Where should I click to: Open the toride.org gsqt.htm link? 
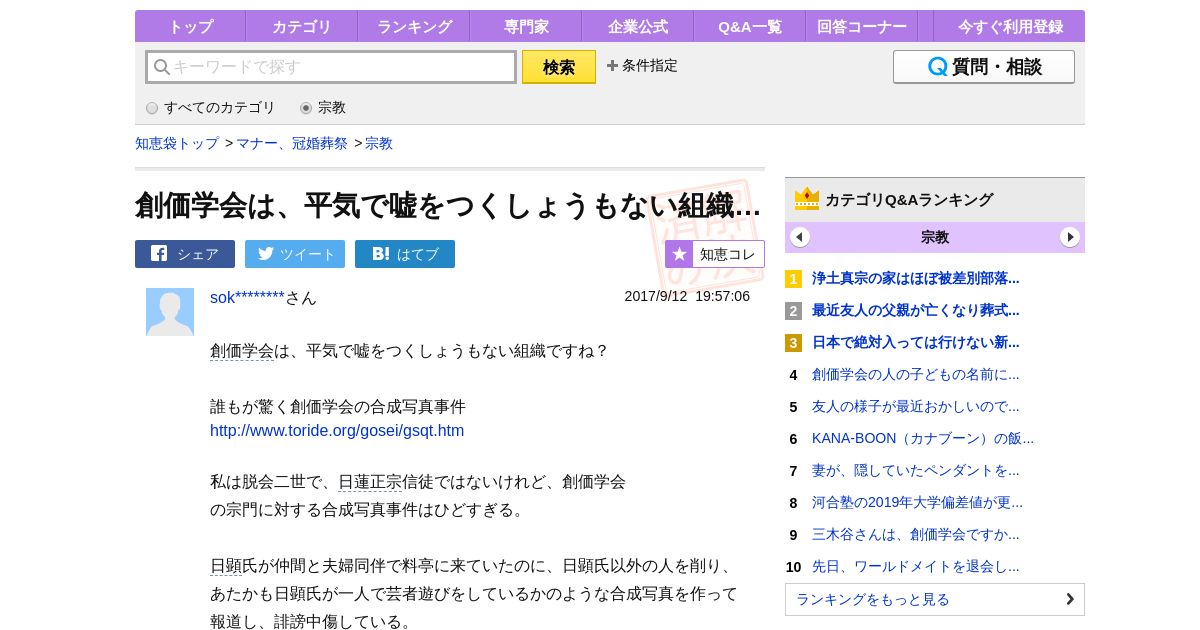pos(337,431)
